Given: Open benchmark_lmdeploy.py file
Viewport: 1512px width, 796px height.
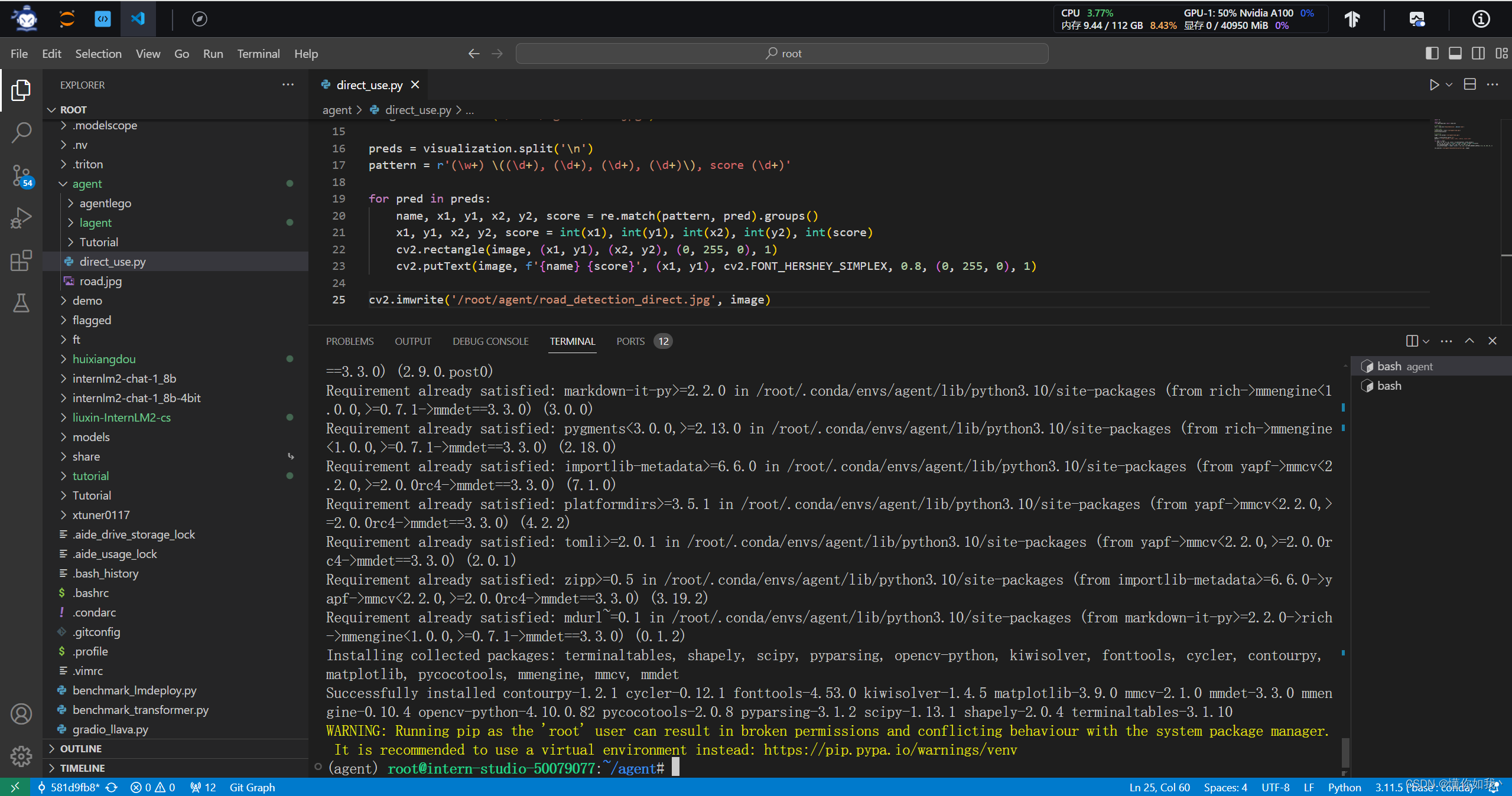Looking at the screenshot, I should tap(176, 690).
